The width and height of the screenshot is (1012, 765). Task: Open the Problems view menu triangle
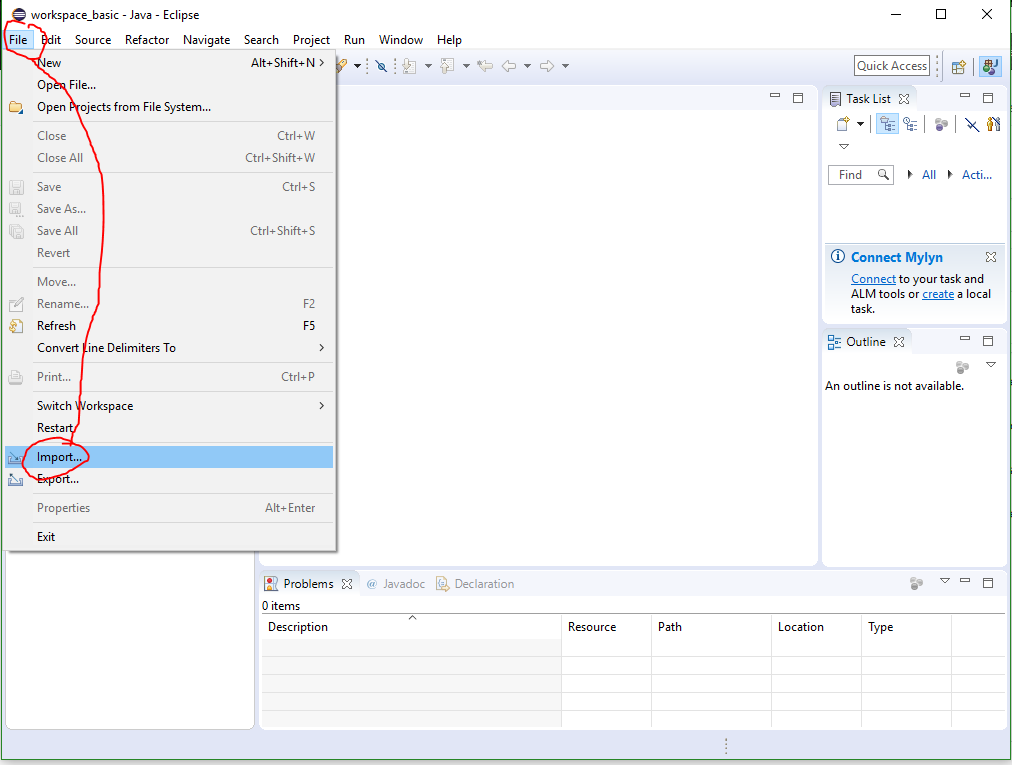pos(945,581)
